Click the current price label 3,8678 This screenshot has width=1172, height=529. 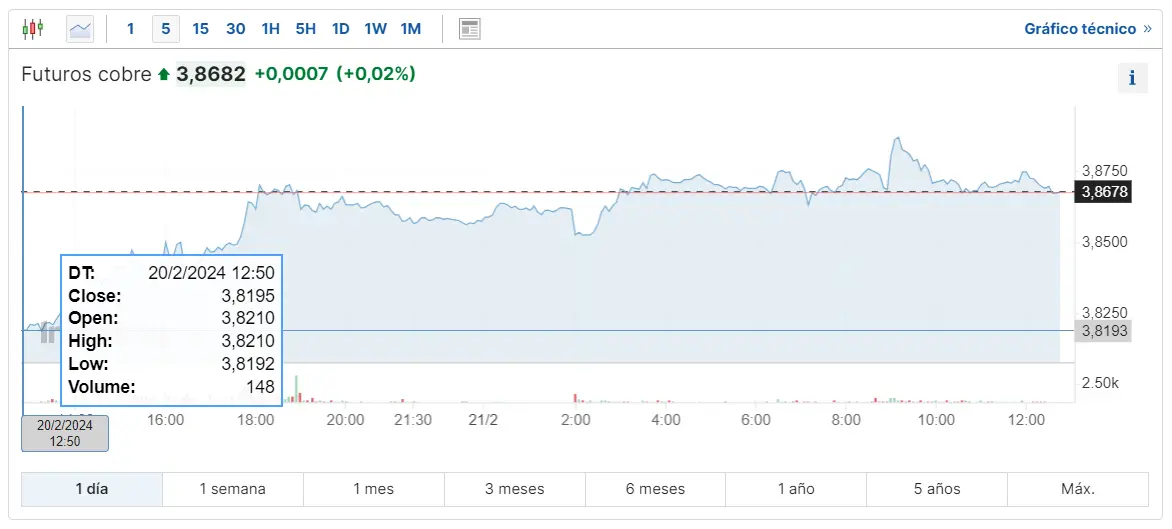(1103, 192)
